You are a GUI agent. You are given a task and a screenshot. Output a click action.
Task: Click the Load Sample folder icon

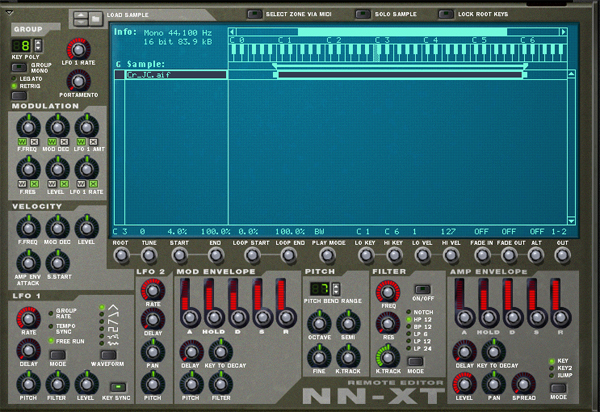click(x=96, y=18)
